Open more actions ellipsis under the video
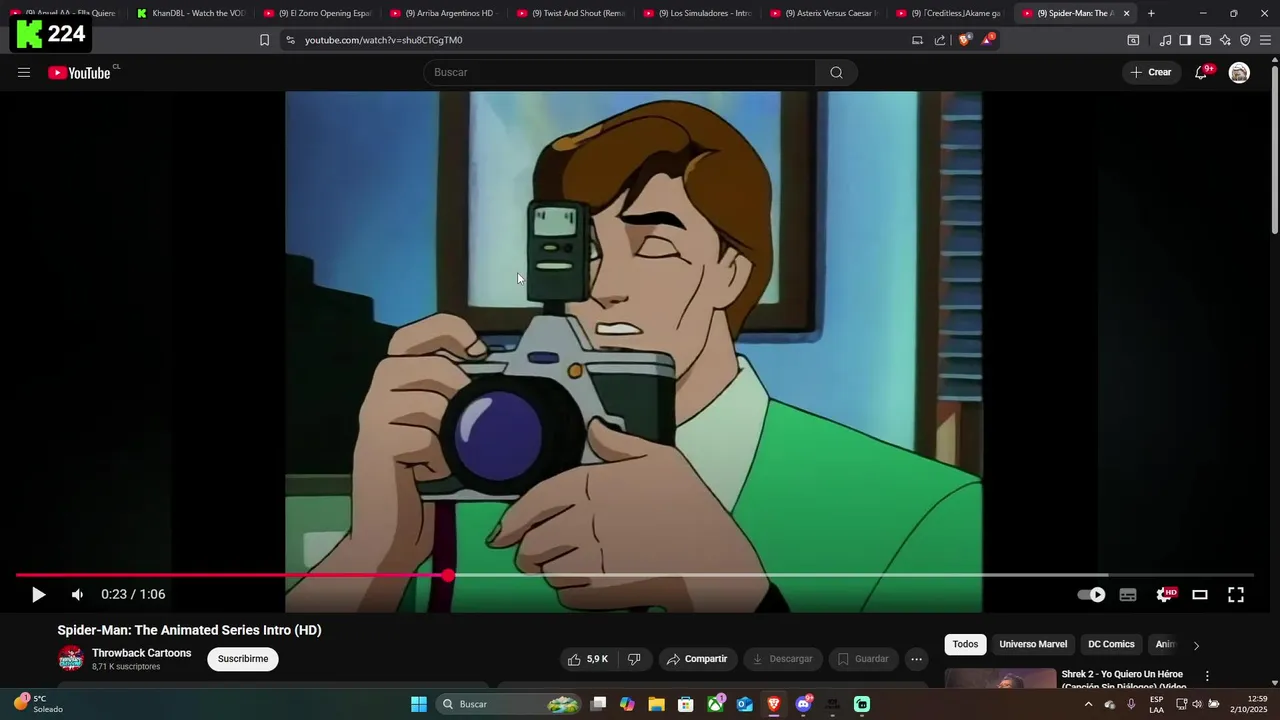 [916, 659]
